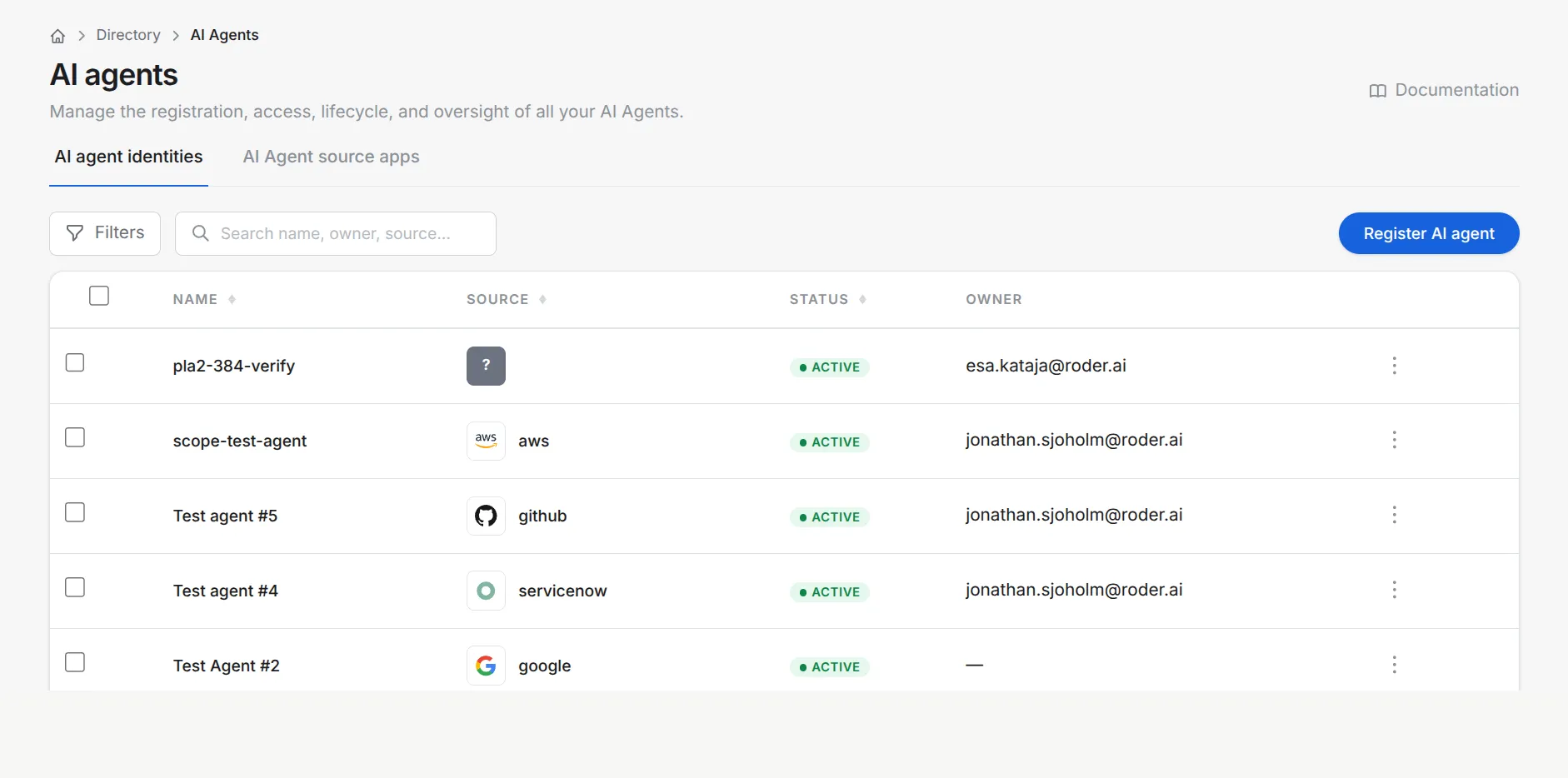This screenshot has width=1568, height=778.
Task: Click the github source label
Action: coord(542,516)
